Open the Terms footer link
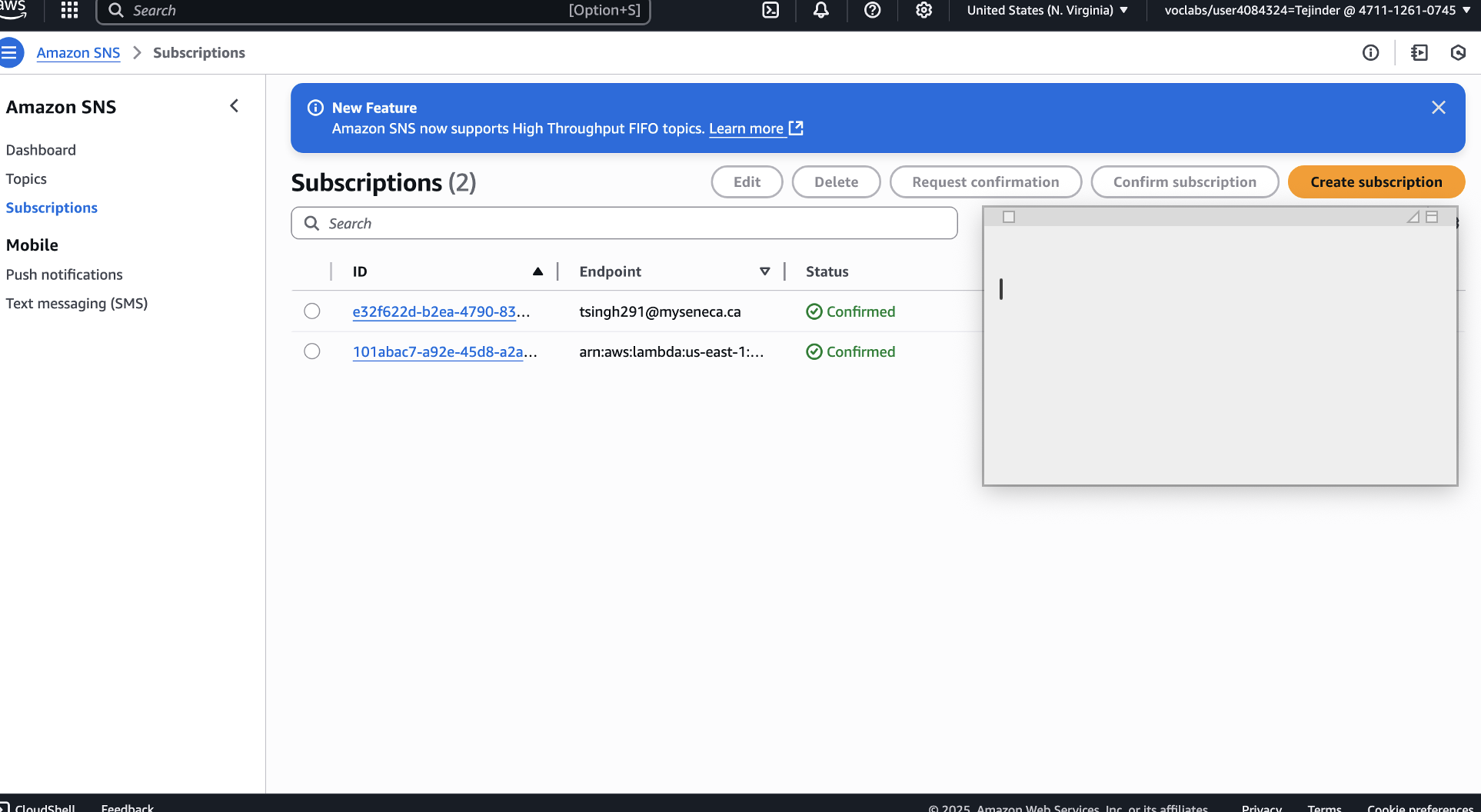The width and height of the screenshot is (1481, 812). coord(1324,807)
